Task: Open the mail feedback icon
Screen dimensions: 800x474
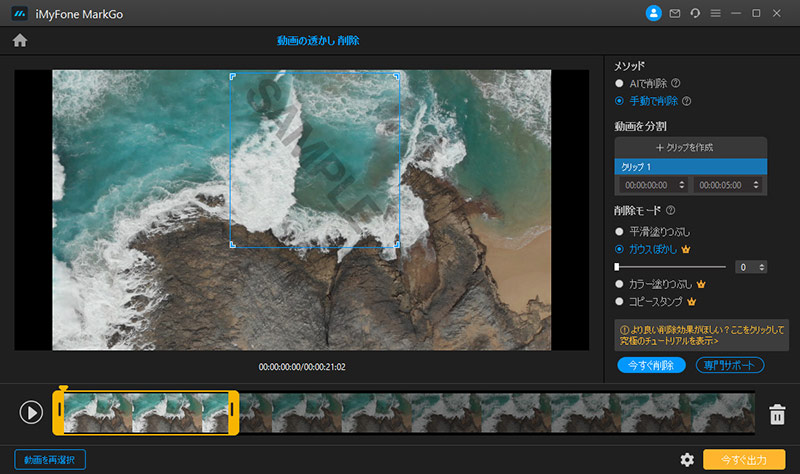Action: click(675, 13)
